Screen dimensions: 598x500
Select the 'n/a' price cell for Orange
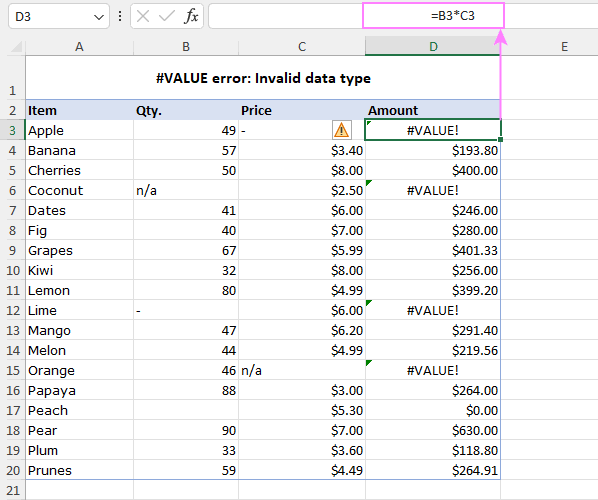coord(302,370)
